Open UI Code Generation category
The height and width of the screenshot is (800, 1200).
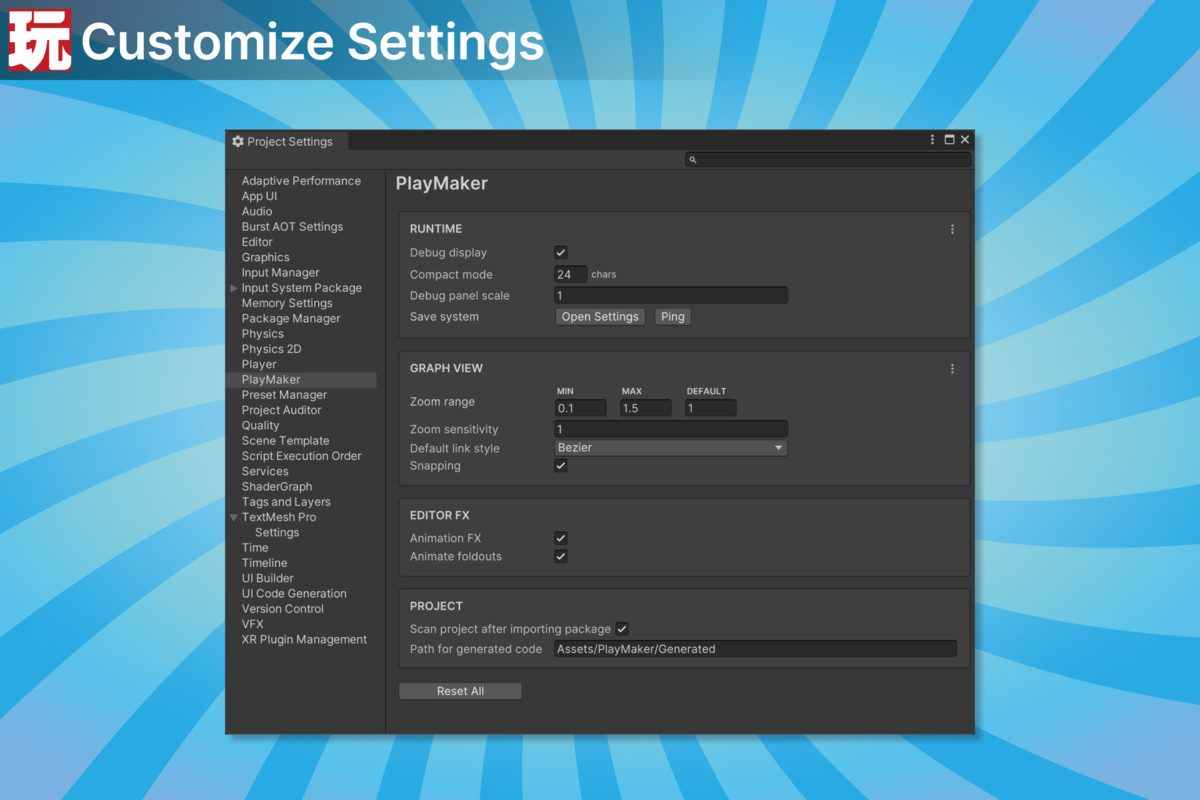coord(294,594)
